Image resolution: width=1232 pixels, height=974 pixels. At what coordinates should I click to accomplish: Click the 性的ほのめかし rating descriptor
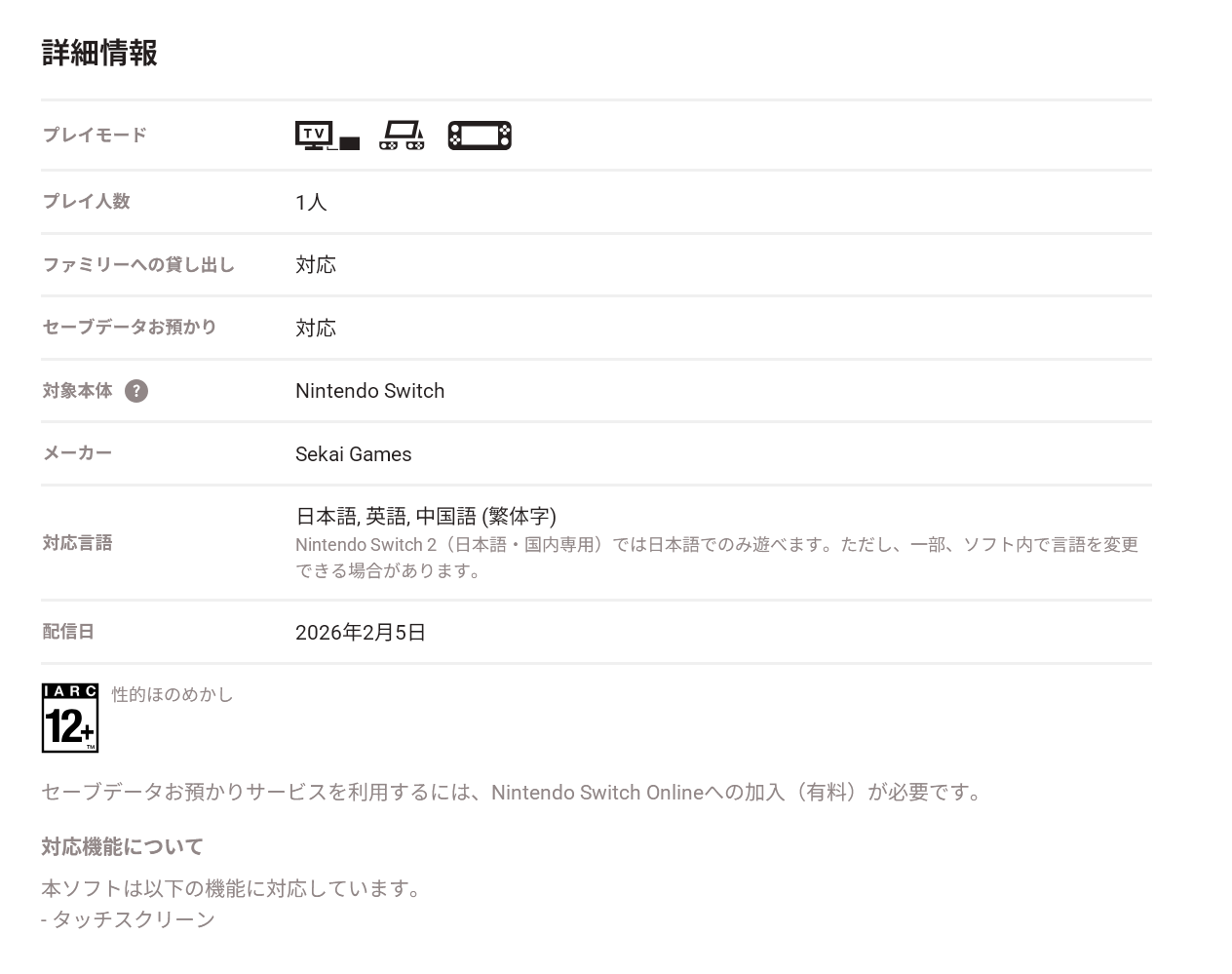173,694
